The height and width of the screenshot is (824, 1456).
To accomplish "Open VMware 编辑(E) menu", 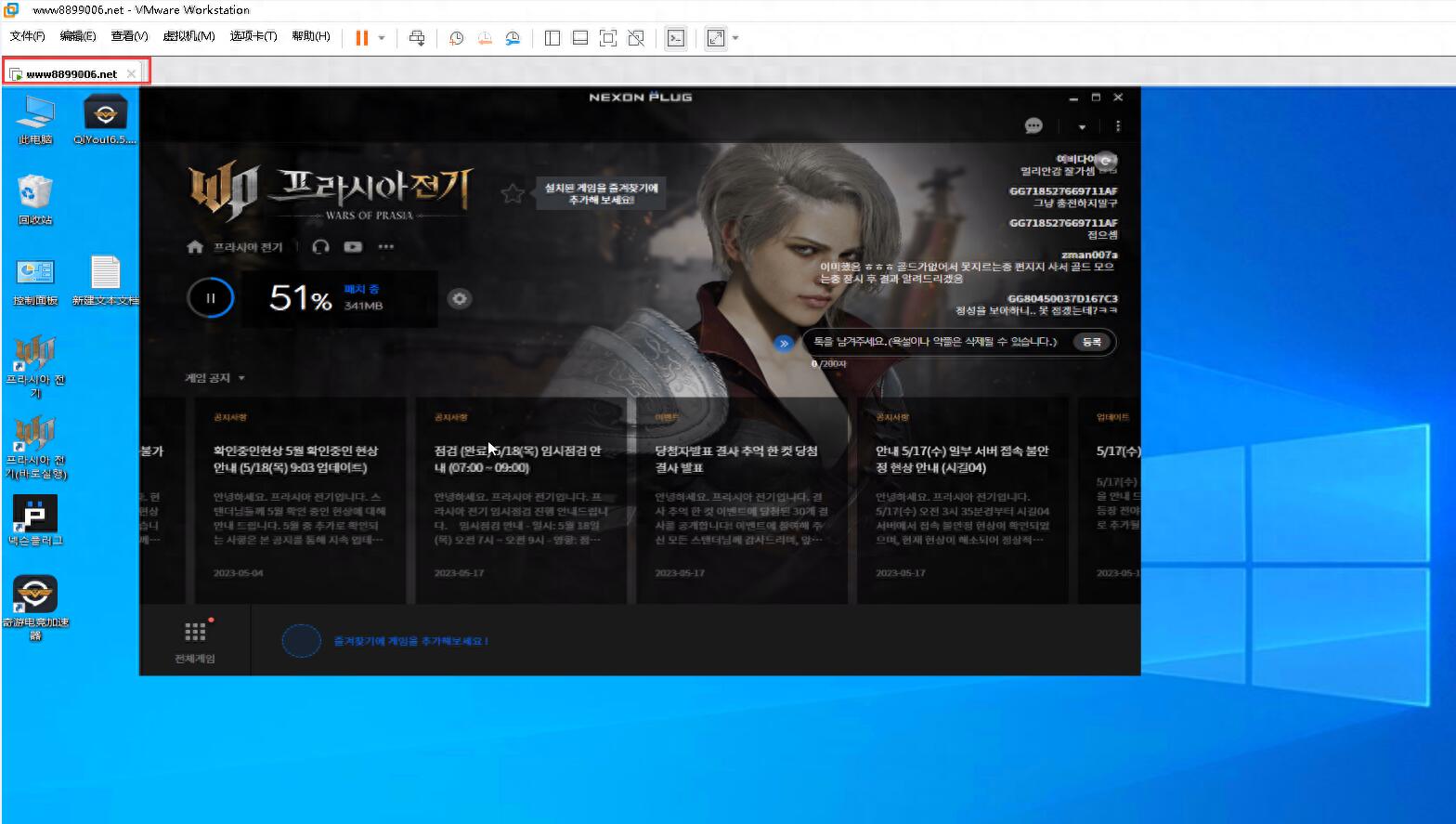I will 78,36.
